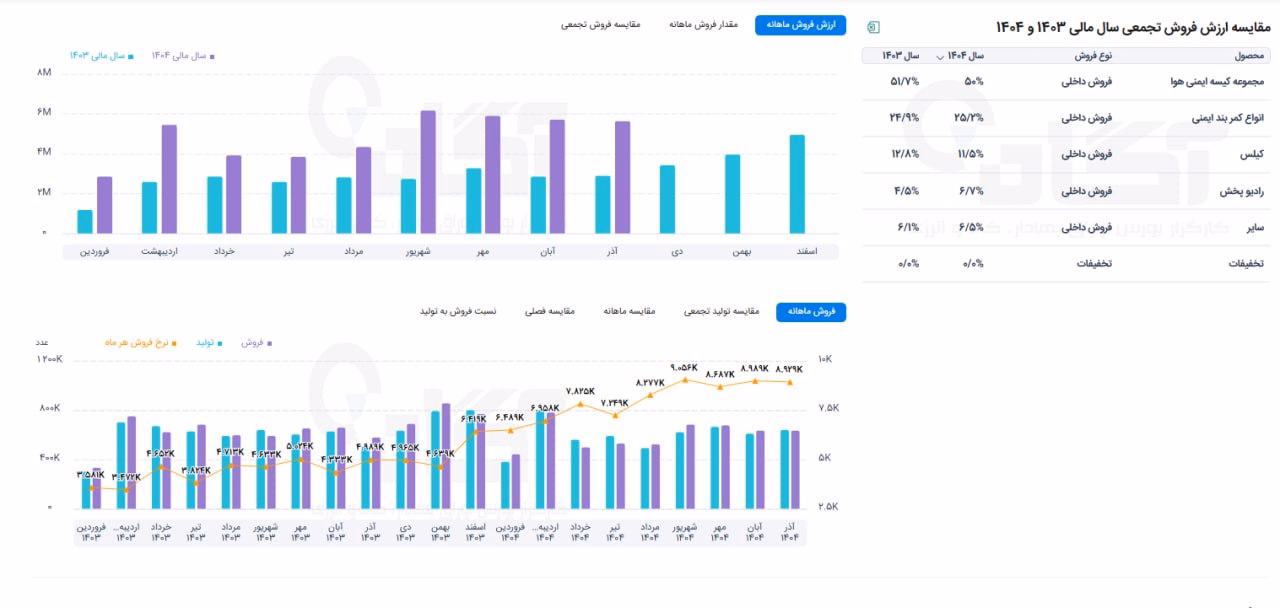Image resolution: width=1280 pixels, height=608 pixels.
Task: Select the انواع کمر بند ایمنی product cell
Action: (x=1228, y=118)
